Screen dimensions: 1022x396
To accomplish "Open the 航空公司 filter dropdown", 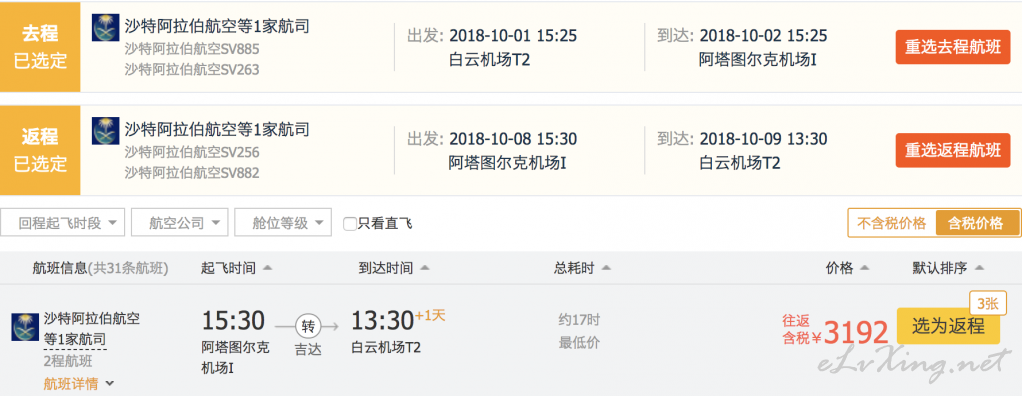I will pyautogui.click(x=180, y=223).
